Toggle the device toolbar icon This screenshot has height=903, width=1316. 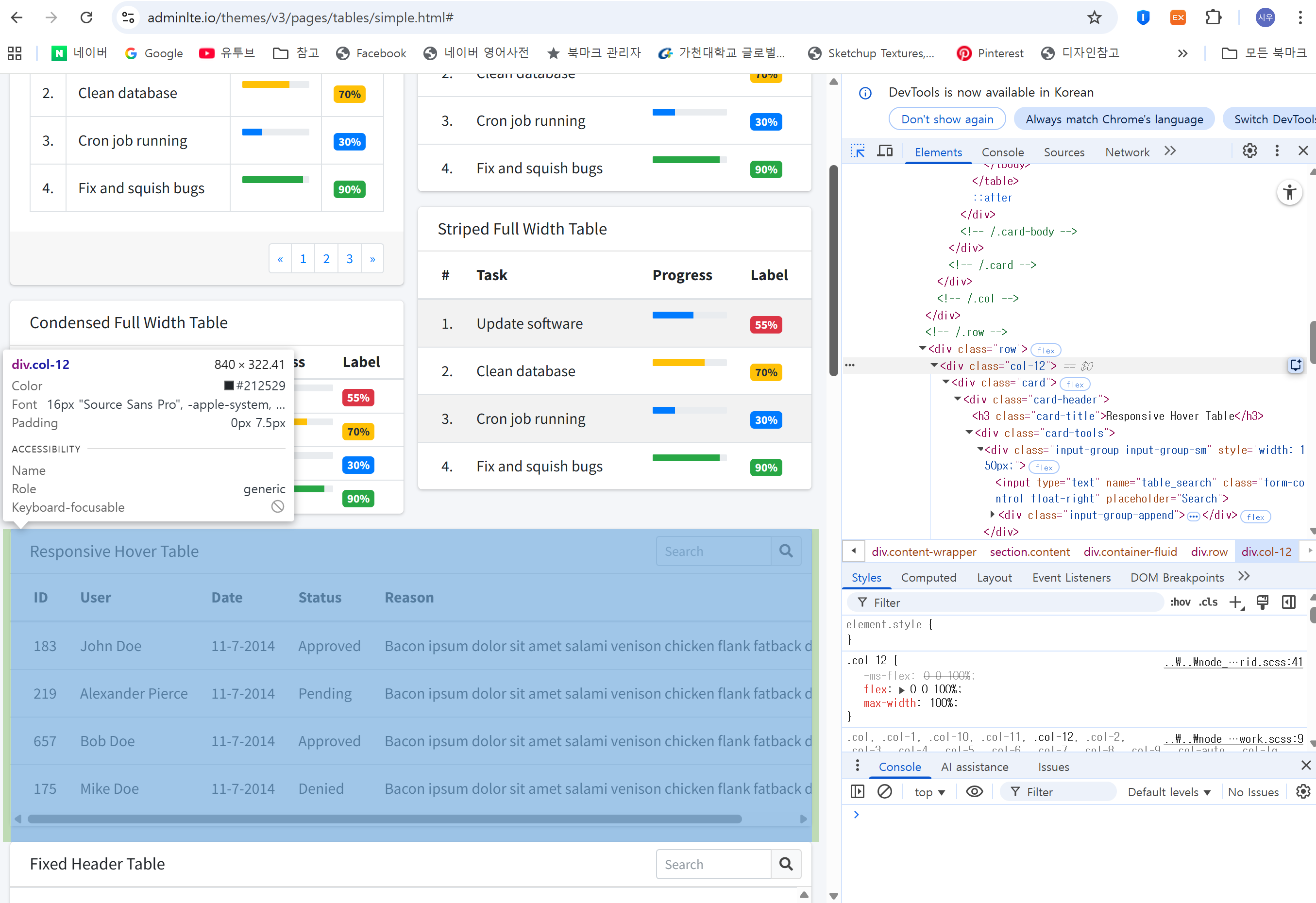point(884,151)
